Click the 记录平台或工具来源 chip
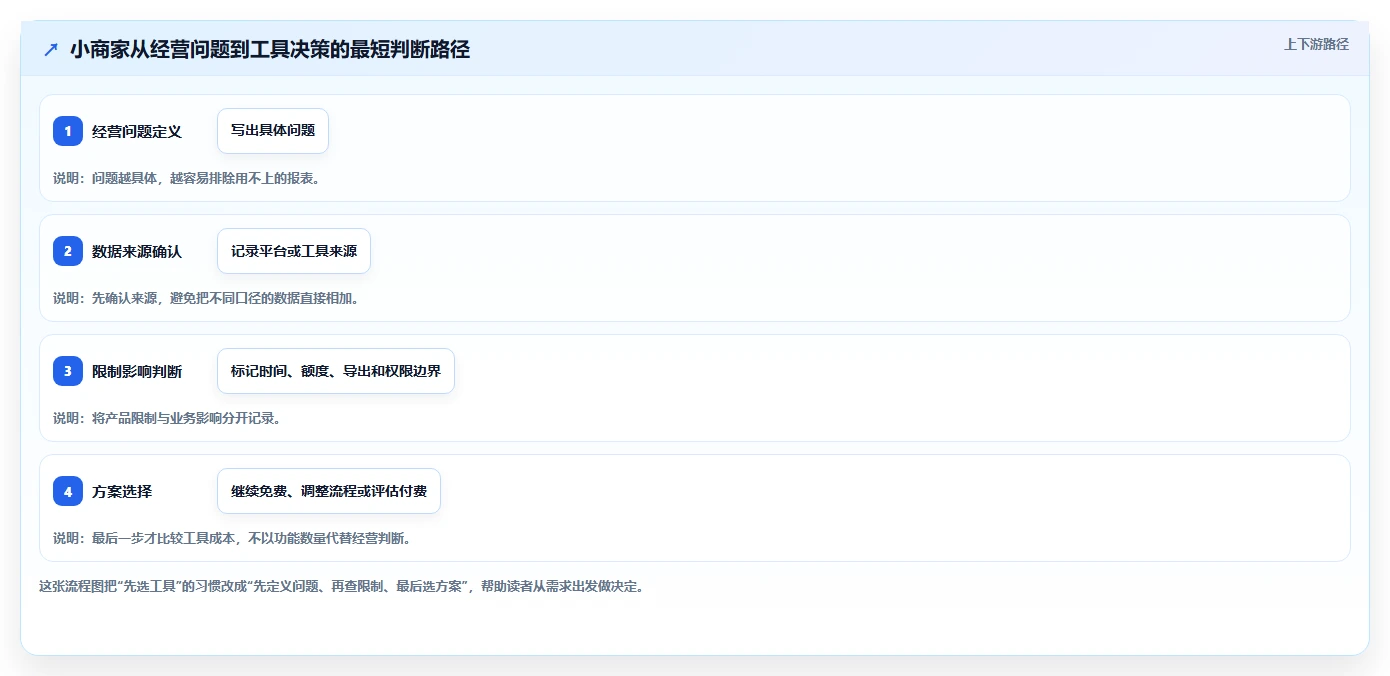Viewport: 1390px width, 676px height. pyautogui.click(x=294, y=251)
